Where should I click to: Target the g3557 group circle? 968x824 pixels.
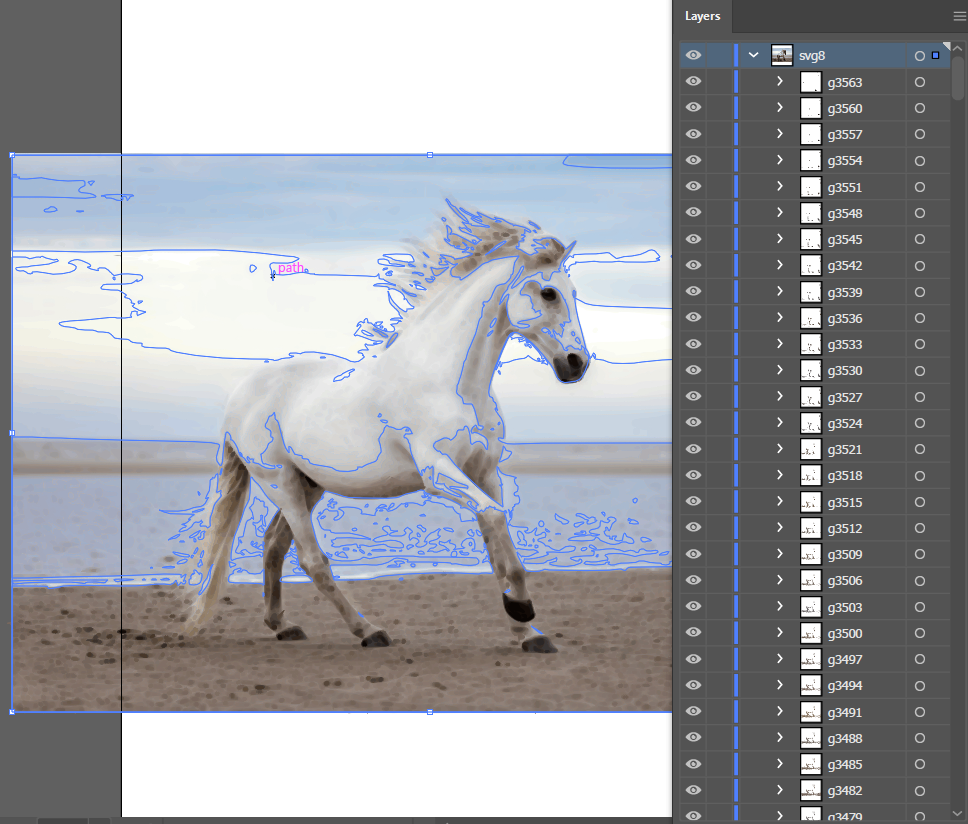tap(920, 134)
